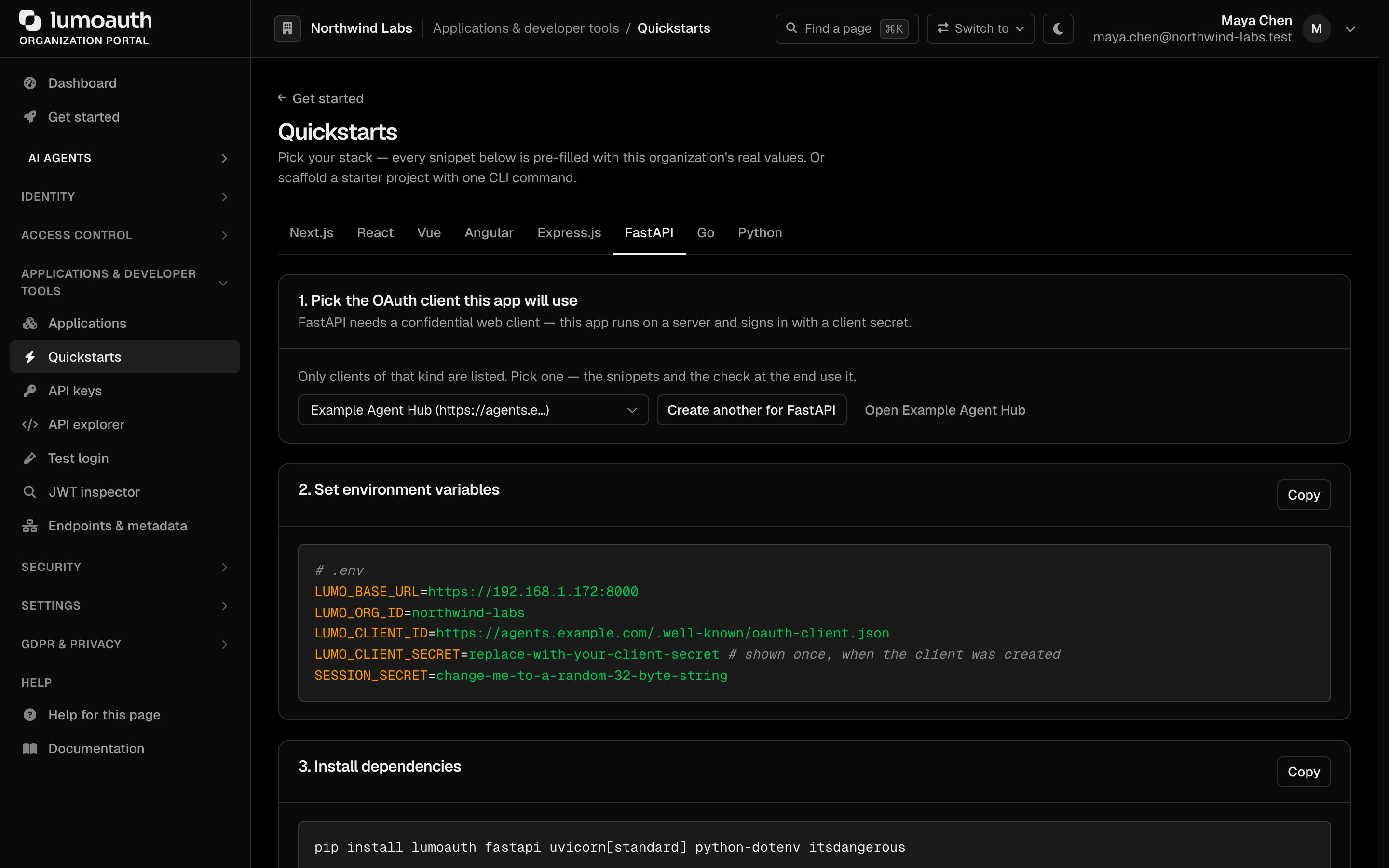Copy the environment variables snippet
Screen dimensions: 1389x868
pos(1304,495)
